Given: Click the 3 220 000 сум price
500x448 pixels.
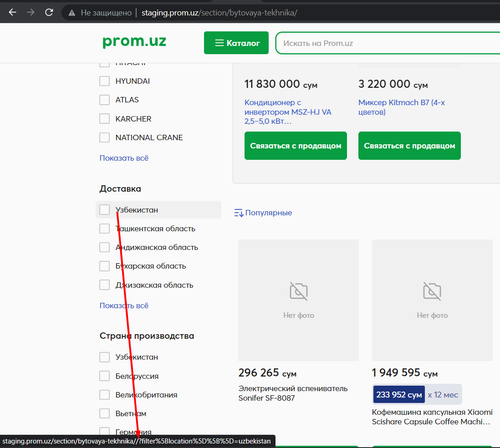Looking at the screenshot, I should point(393,84).
